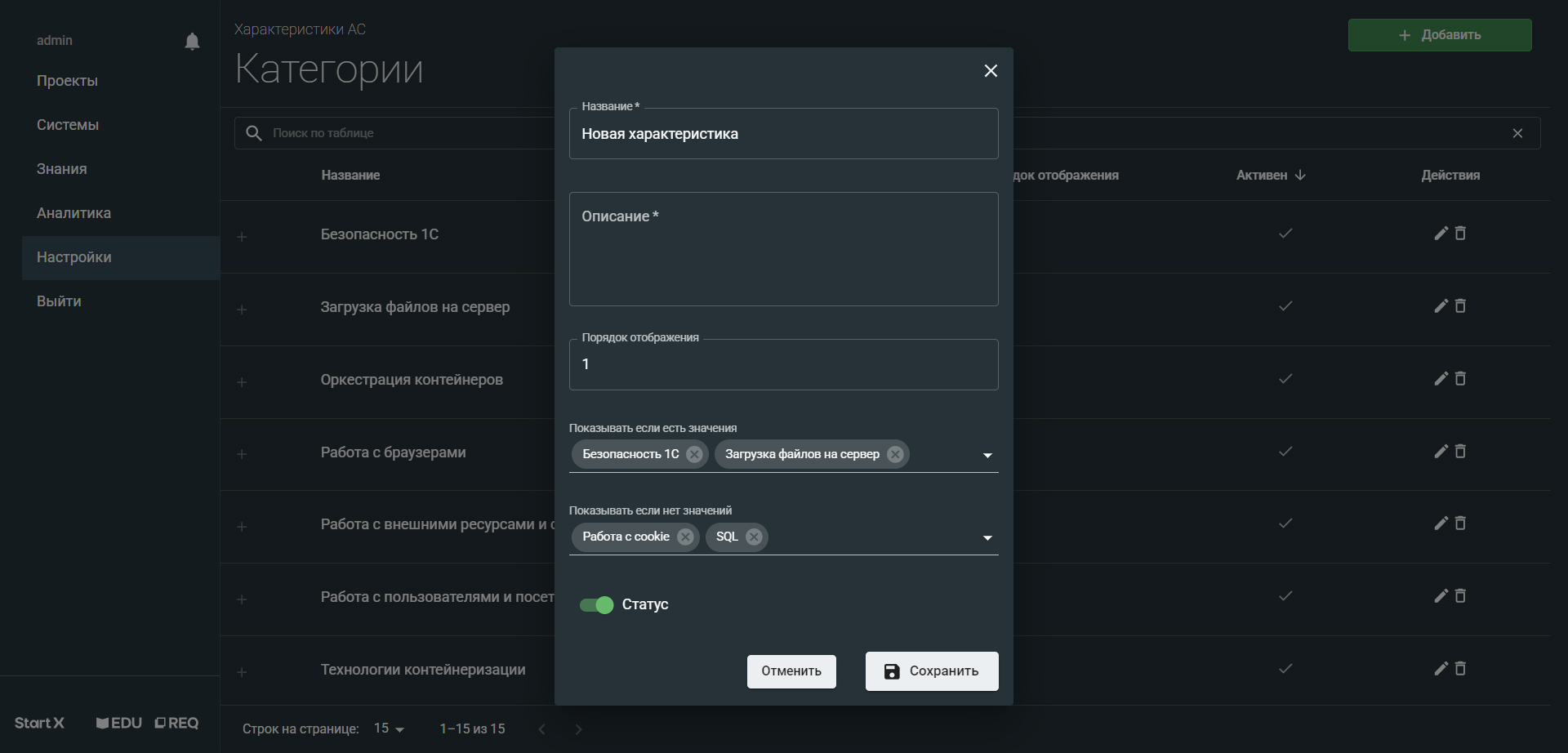Close the dialog with the X icon
Viewport: 1568px width, 753px height.
[991, 71]
